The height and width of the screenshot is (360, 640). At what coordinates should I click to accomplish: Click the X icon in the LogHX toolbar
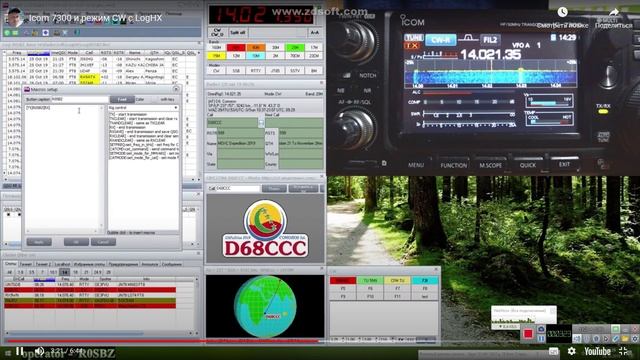(65, 32)
